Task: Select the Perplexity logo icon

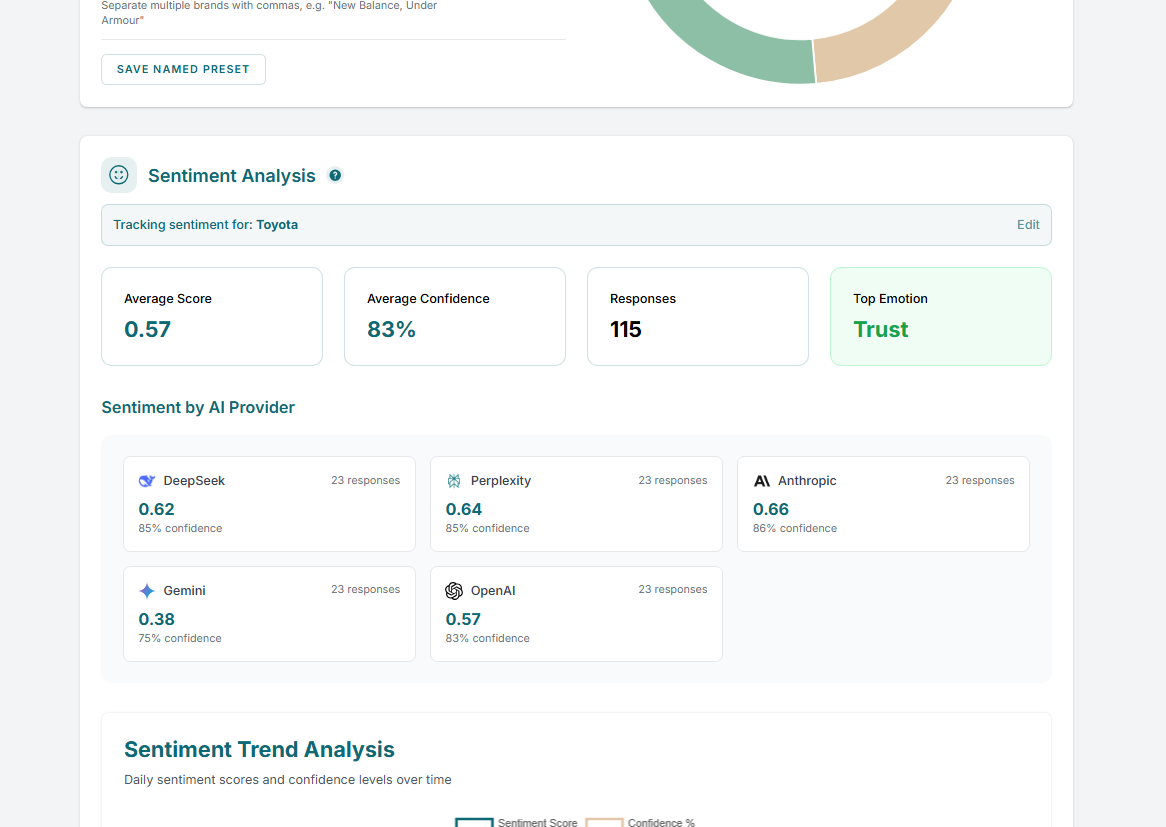Action: click(454, 481)
